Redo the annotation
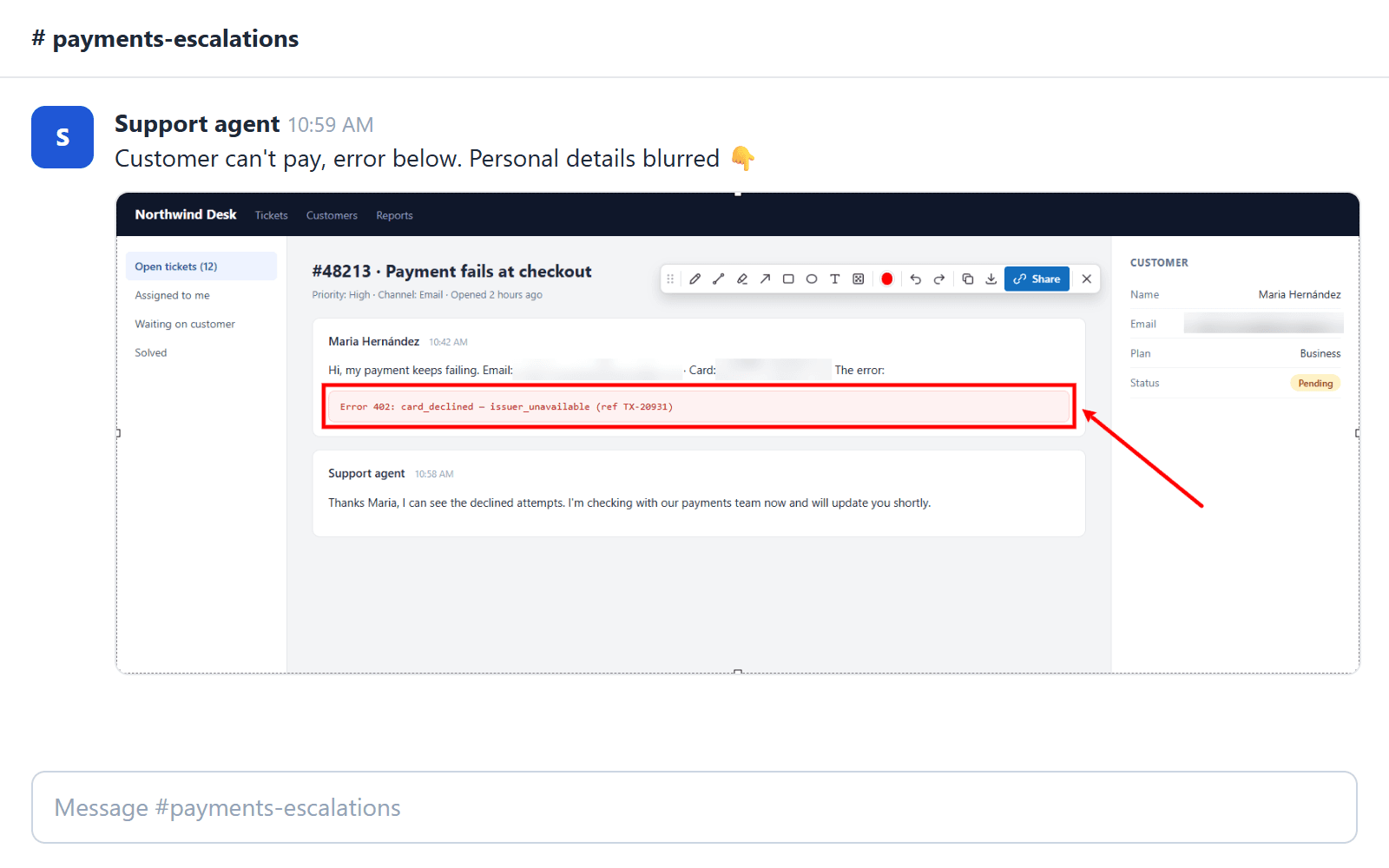Image resolution: width=1389 pixels, height=868 pixels. [x=938, y=279]
